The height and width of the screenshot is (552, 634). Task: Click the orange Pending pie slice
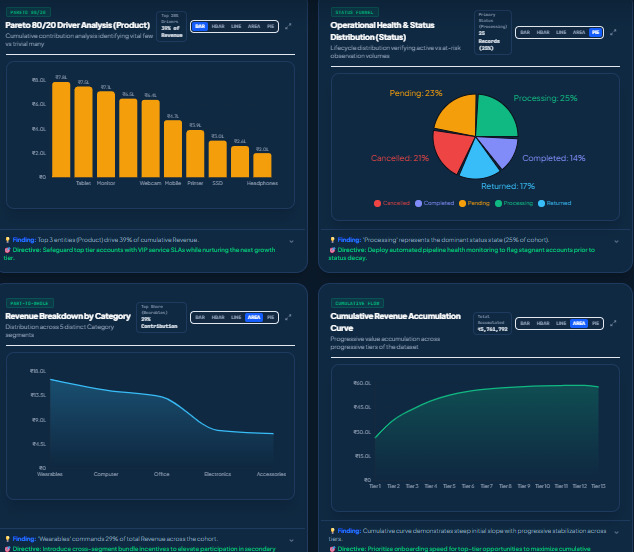coord(459,115)
